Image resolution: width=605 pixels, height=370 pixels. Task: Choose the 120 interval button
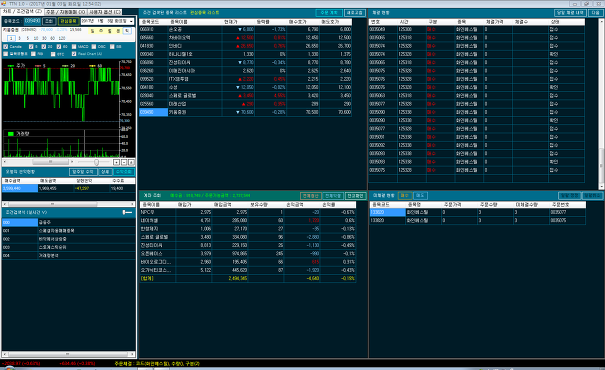[62, 38]
